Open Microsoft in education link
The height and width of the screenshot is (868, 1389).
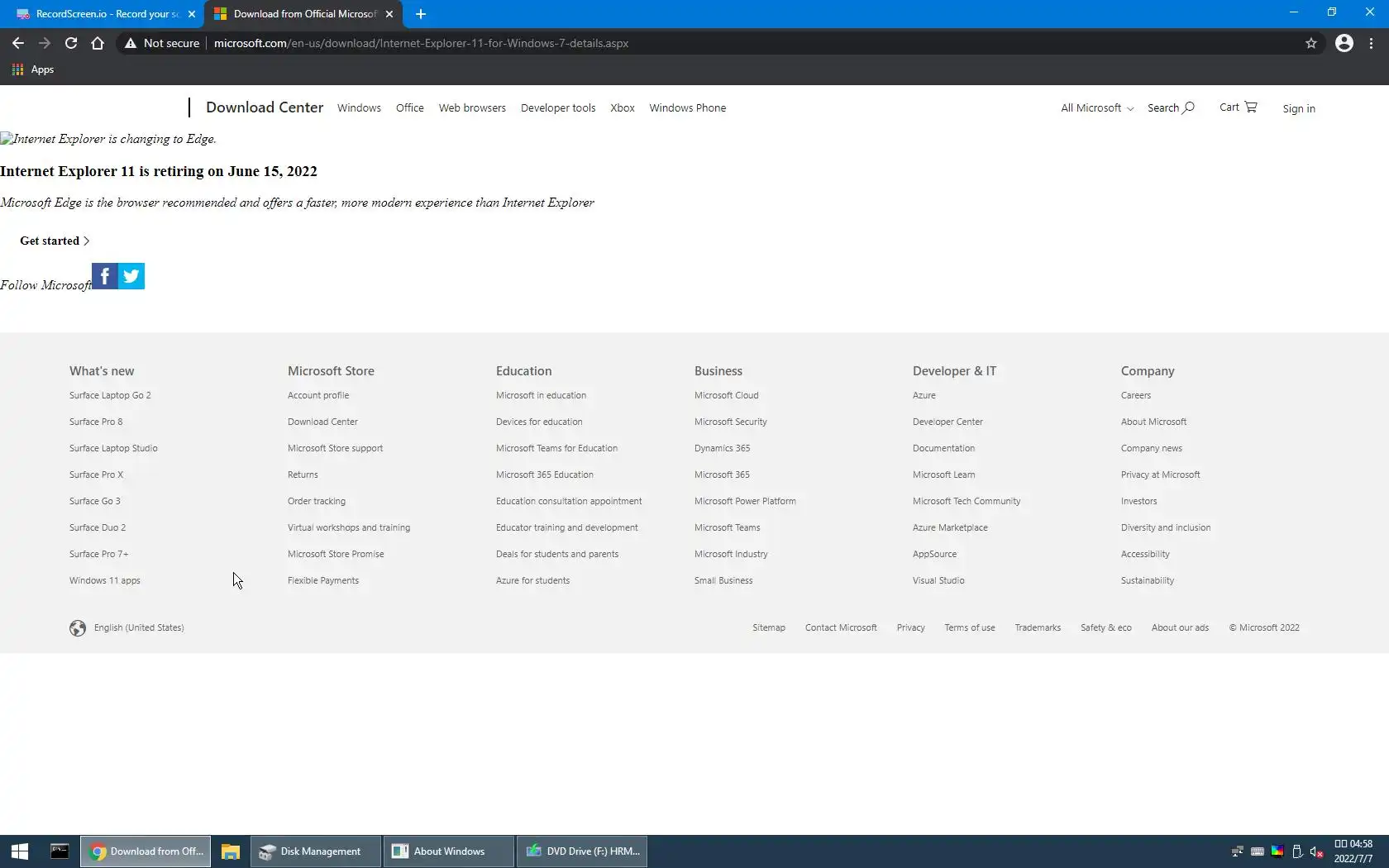(x=541, y=395)
